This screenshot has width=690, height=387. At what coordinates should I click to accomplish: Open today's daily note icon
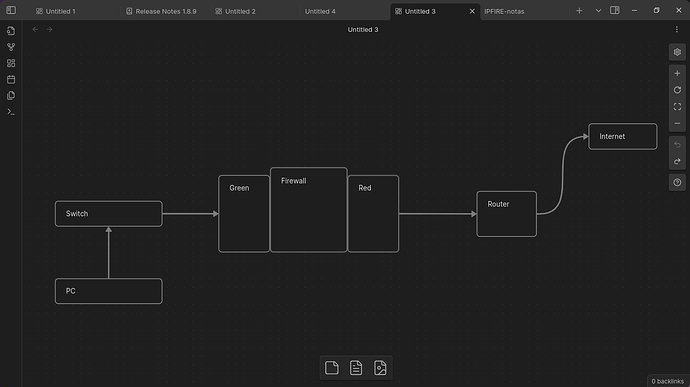(x=11, y=80)
